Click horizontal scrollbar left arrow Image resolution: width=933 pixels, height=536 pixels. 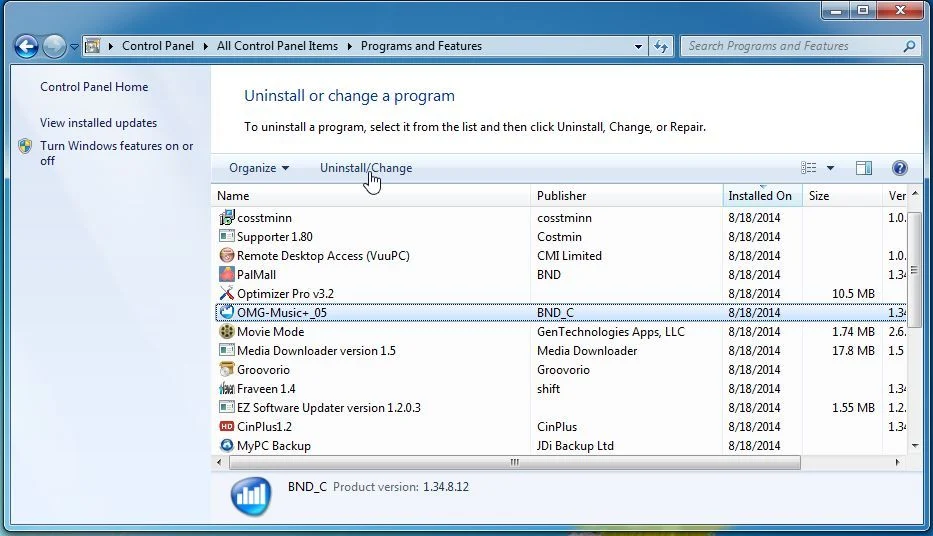(x=219, y=462)
